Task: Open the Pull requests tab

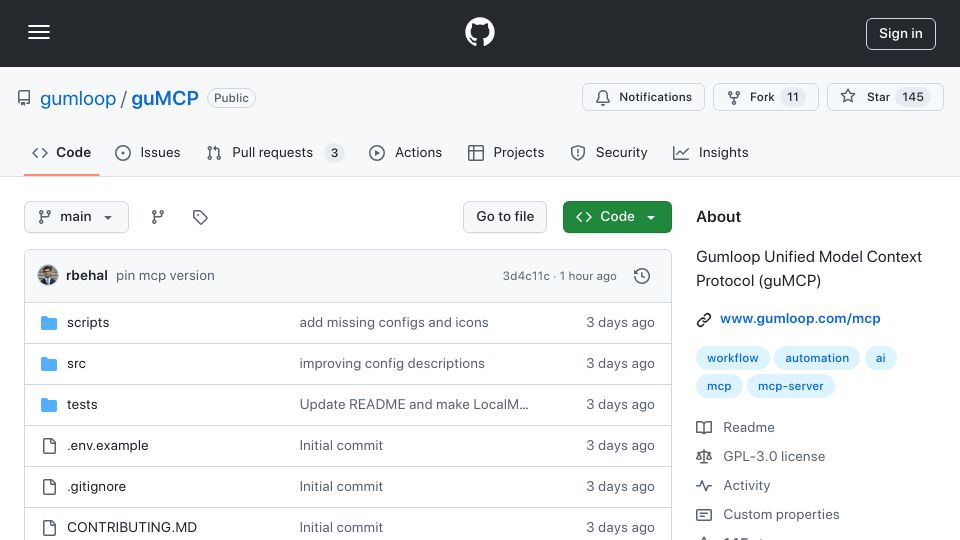Action: (275, 152)
